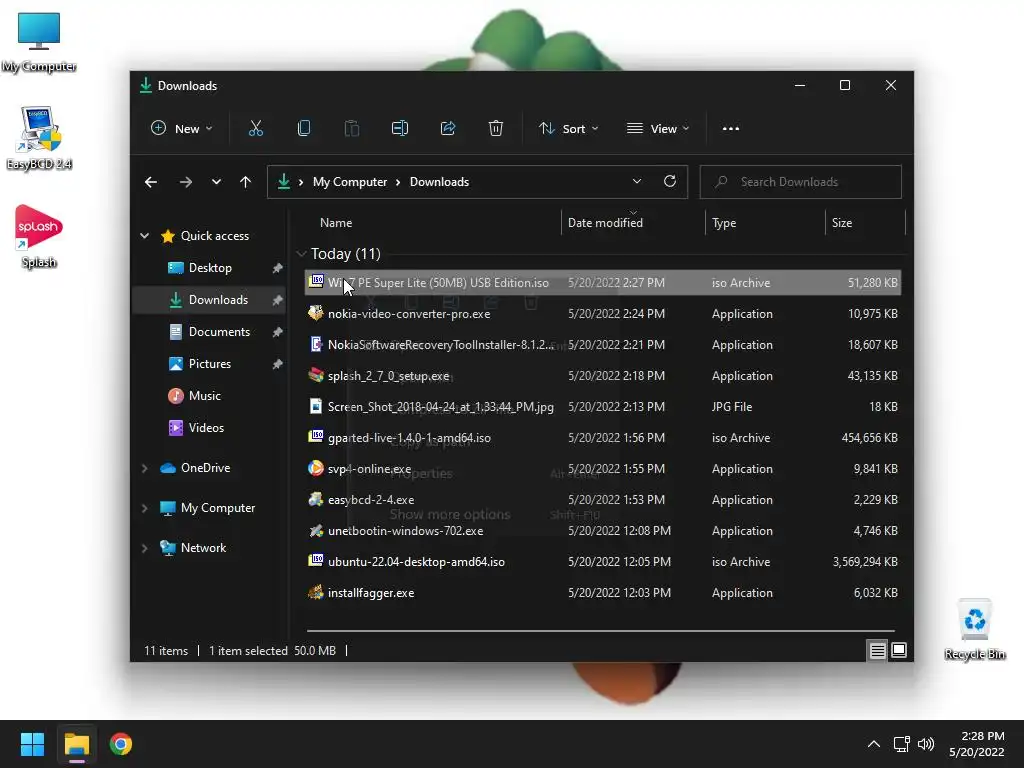Click File Explorer on the taskbar
Viewport: 1024px width, 768px height.
click(x=76, y=744)
